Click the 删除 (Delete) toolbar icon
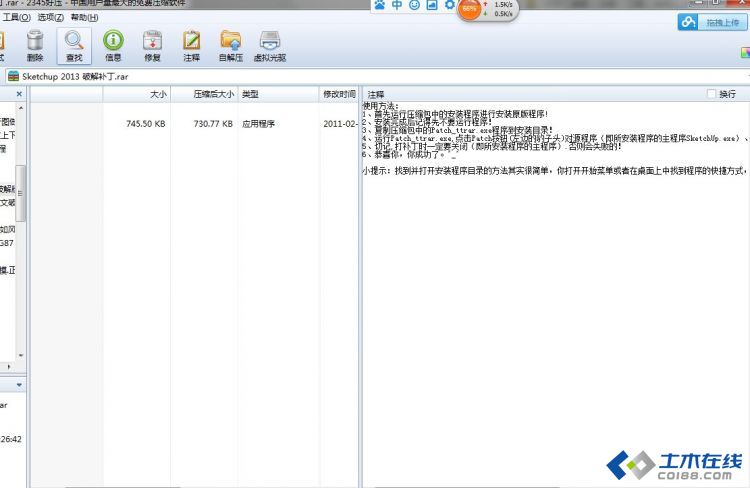The height and width of the screenshot is (488, 750). tap(35, 46)
